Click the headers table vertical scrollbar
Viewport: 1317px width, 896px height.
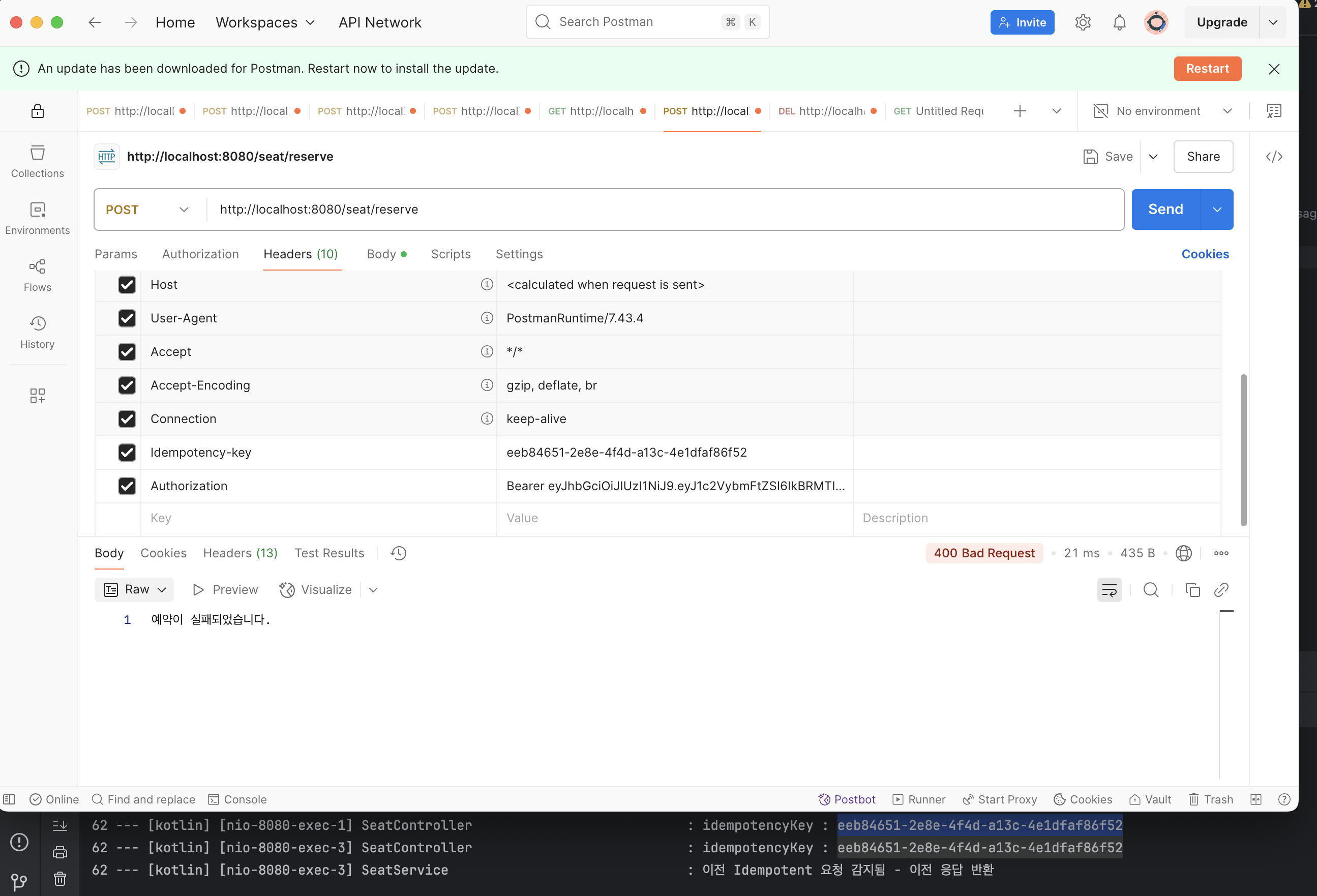[x=1243, y=450]
